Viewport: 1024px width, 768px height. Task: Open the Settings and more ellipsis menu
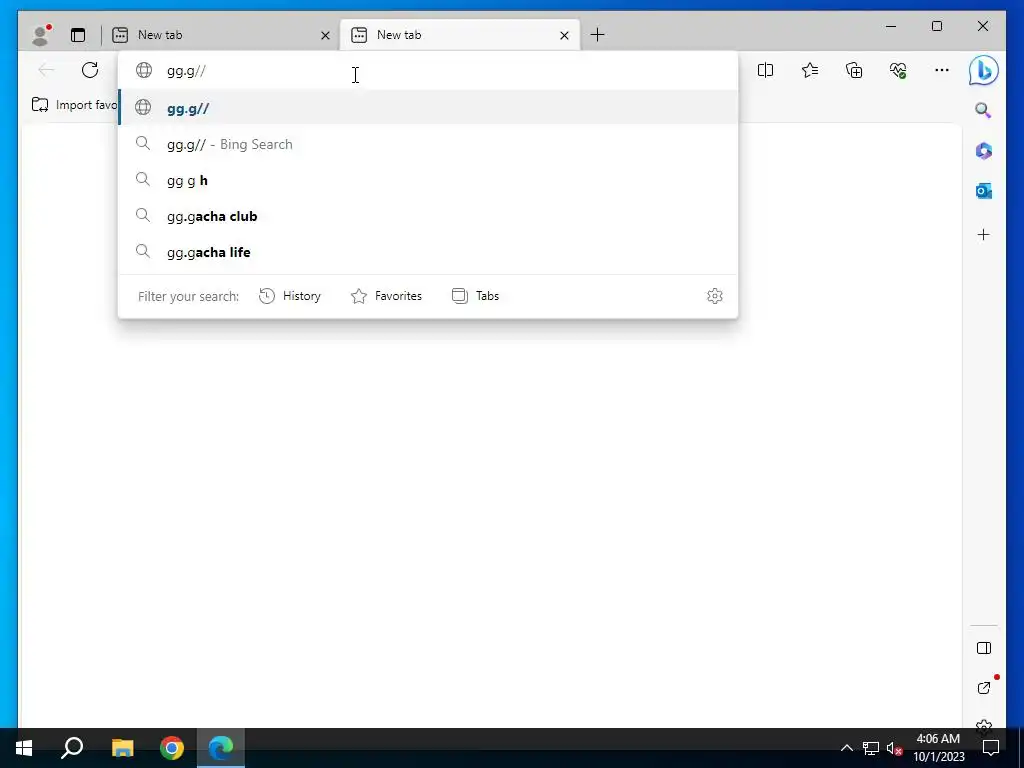point(942,70)
